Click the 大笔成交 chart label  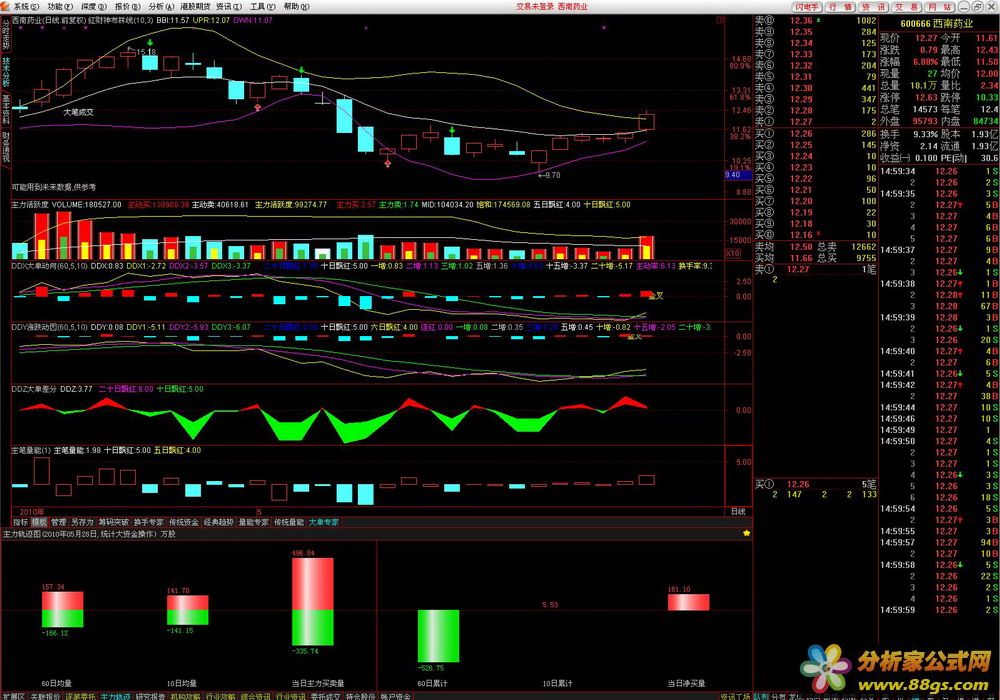click(x=78, y=112)
